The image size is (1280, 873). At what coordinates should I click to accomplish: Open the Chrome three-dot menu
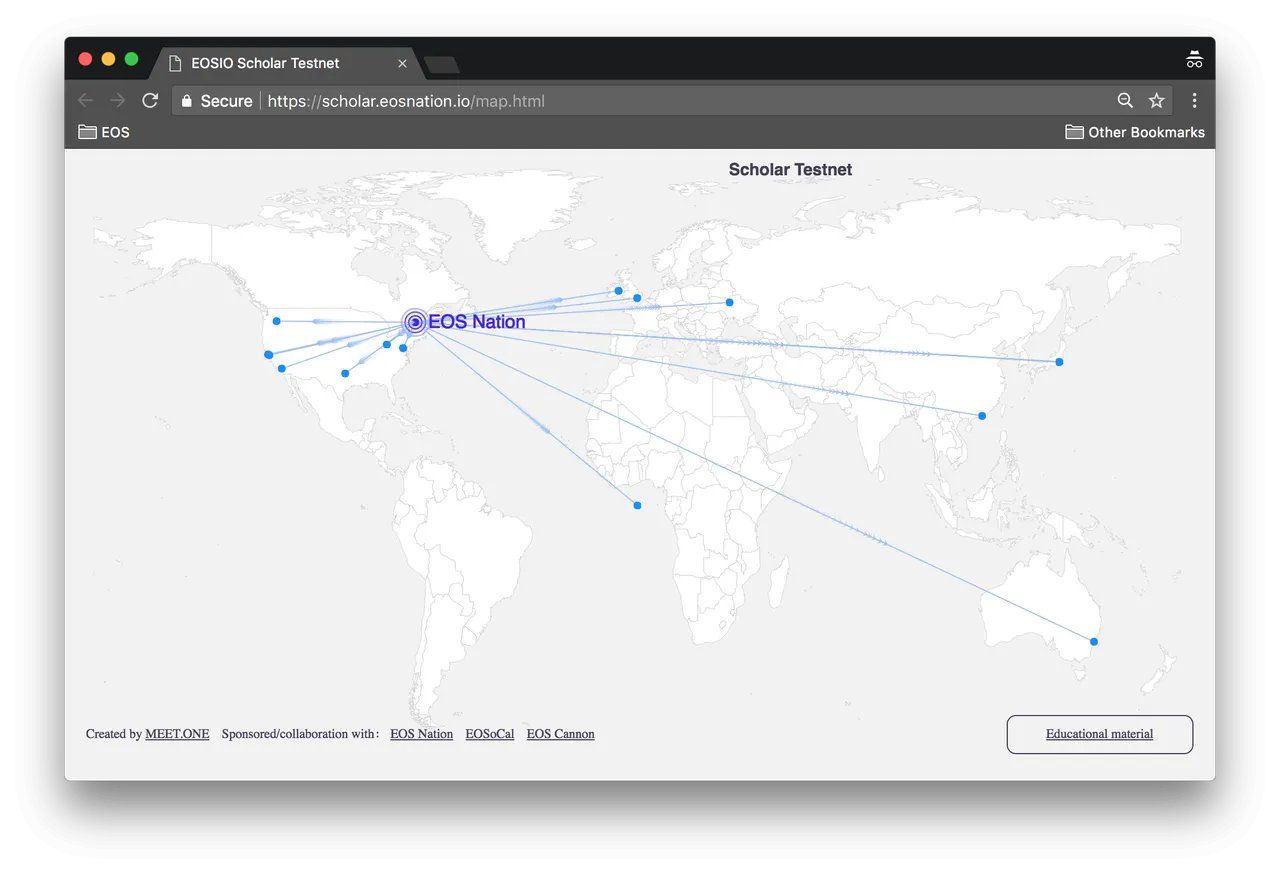pyautogui.click(x=1194, y=101)
